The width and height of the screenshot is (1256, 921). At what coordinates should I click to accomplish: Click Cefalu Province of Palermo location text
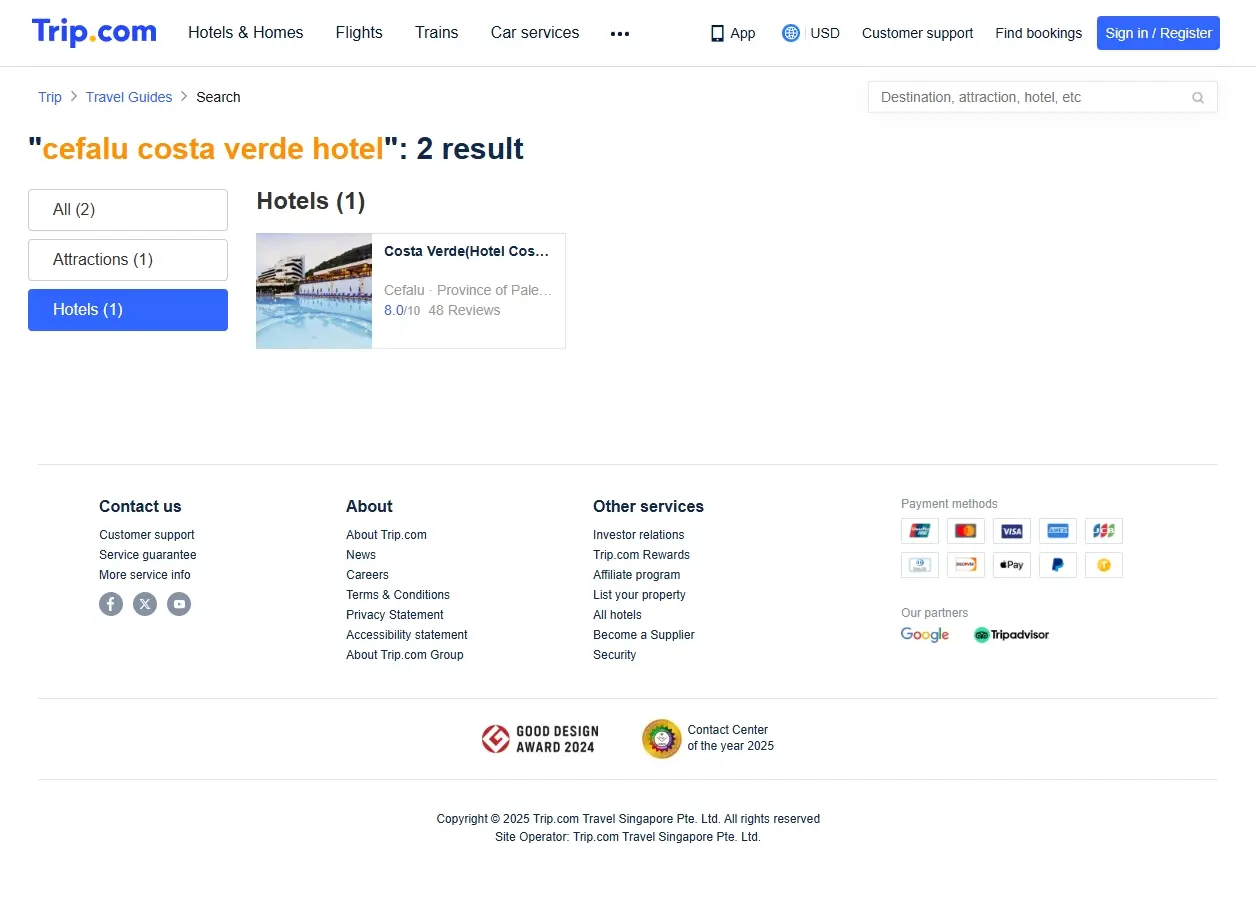coord(468,290)
